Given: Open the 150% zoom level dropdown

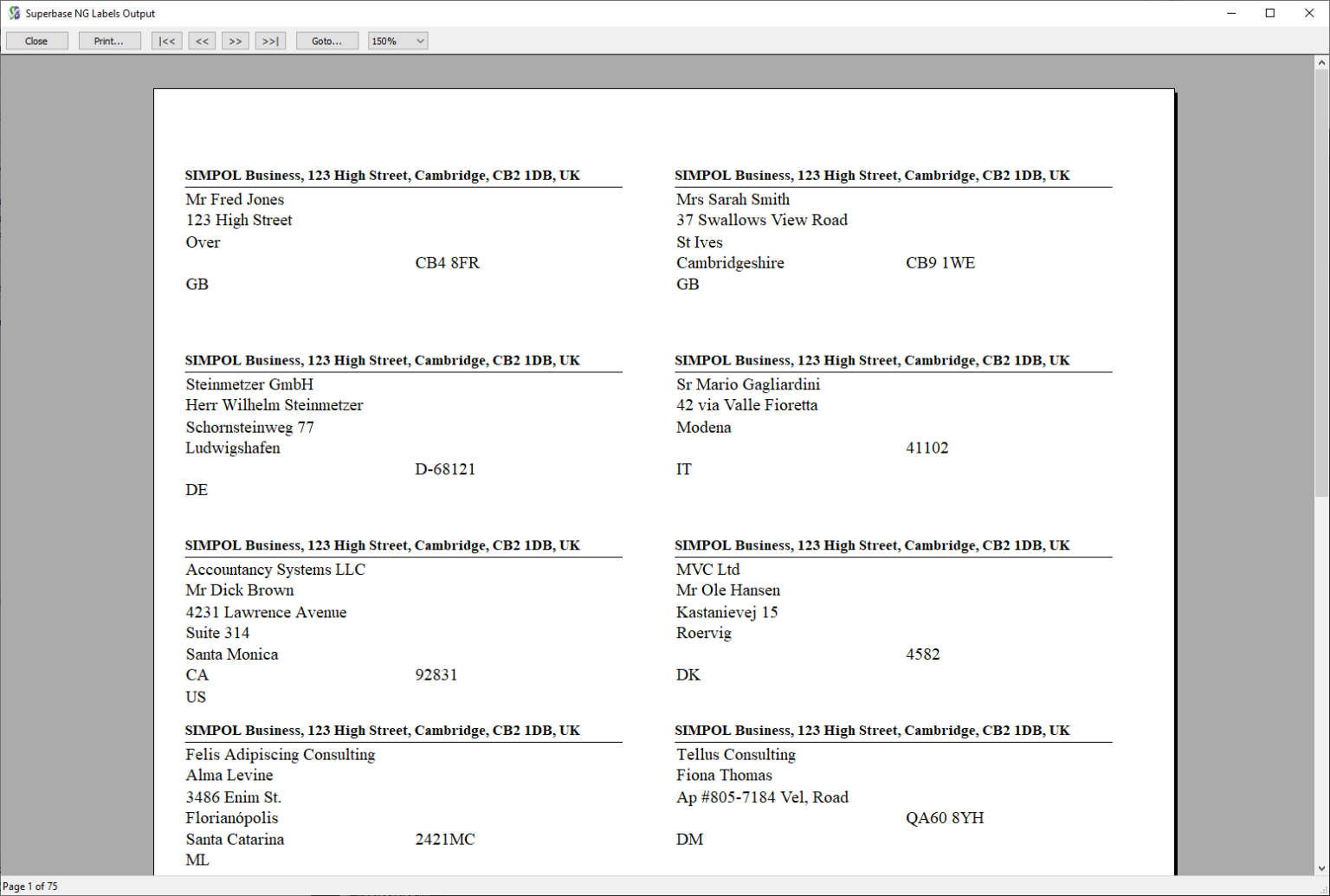Looking at the screenshot, I should (397, 41).
